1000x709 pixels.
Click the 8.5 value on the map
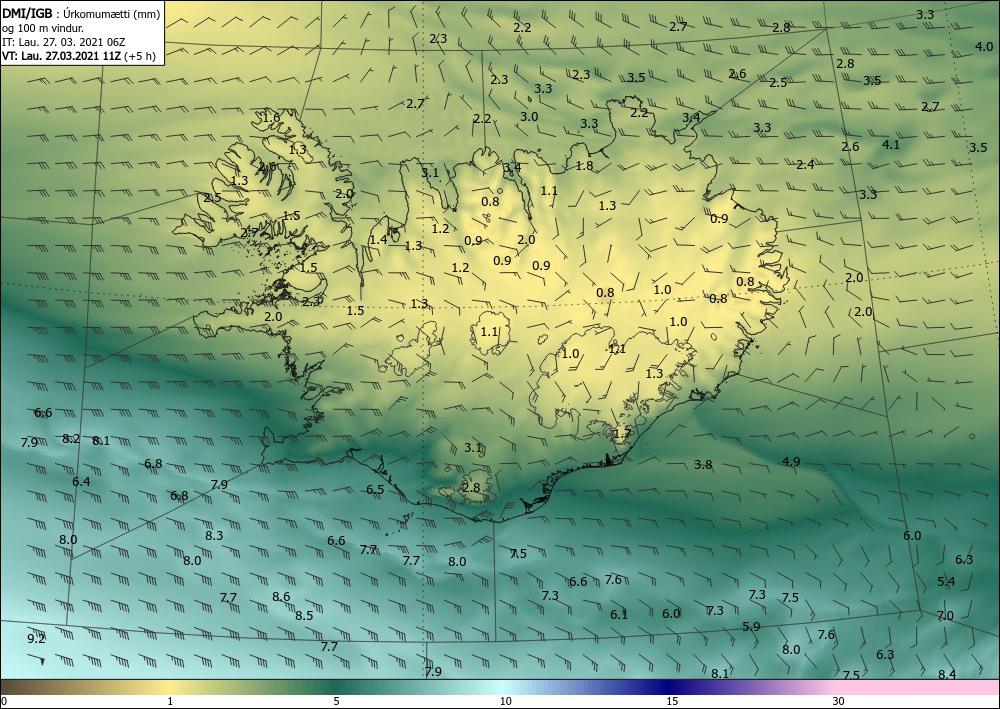coord(304,615)
